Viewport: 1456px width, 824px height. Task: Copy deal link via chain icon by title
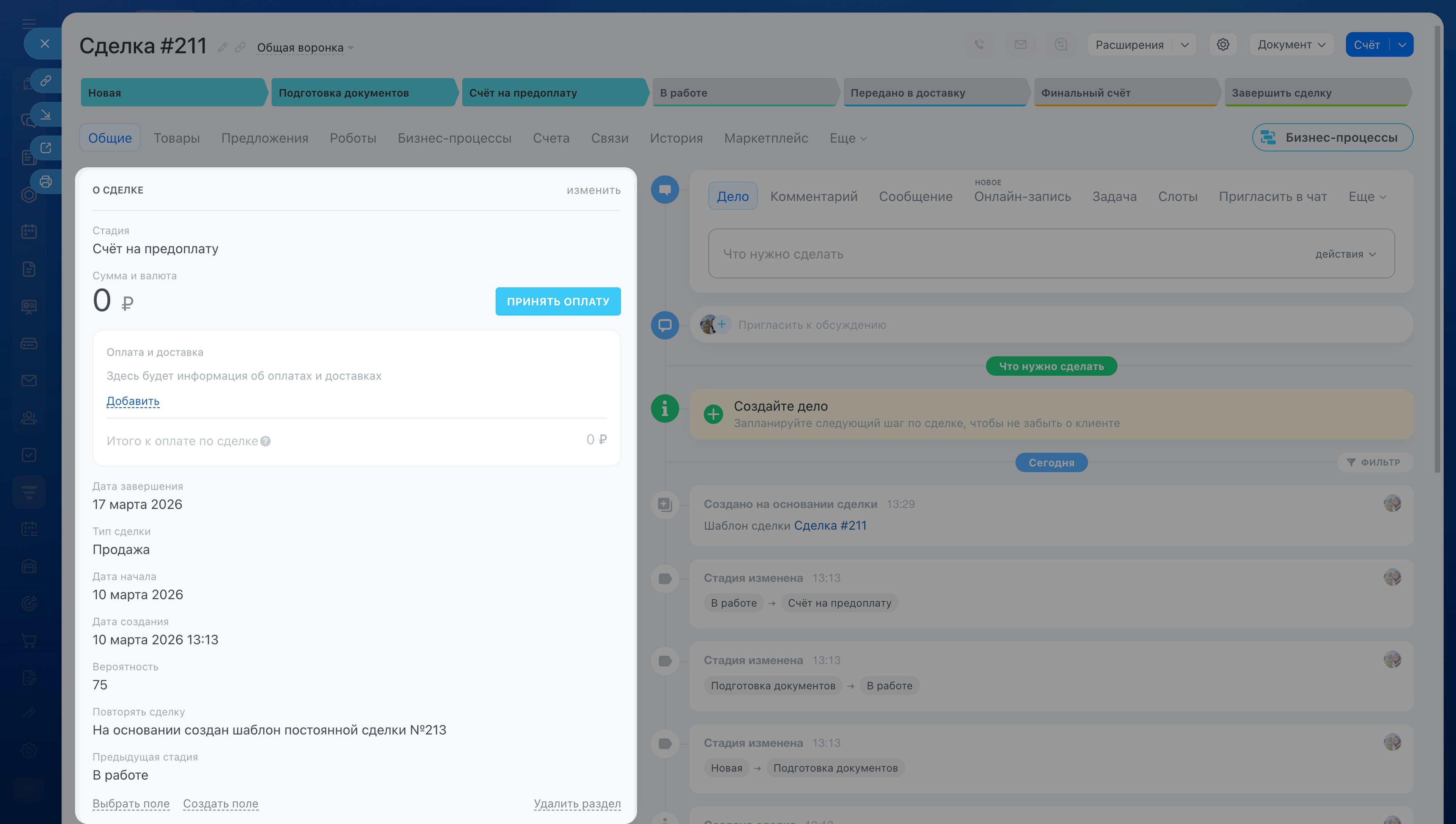pyautogui.click(x=240, y=47)
